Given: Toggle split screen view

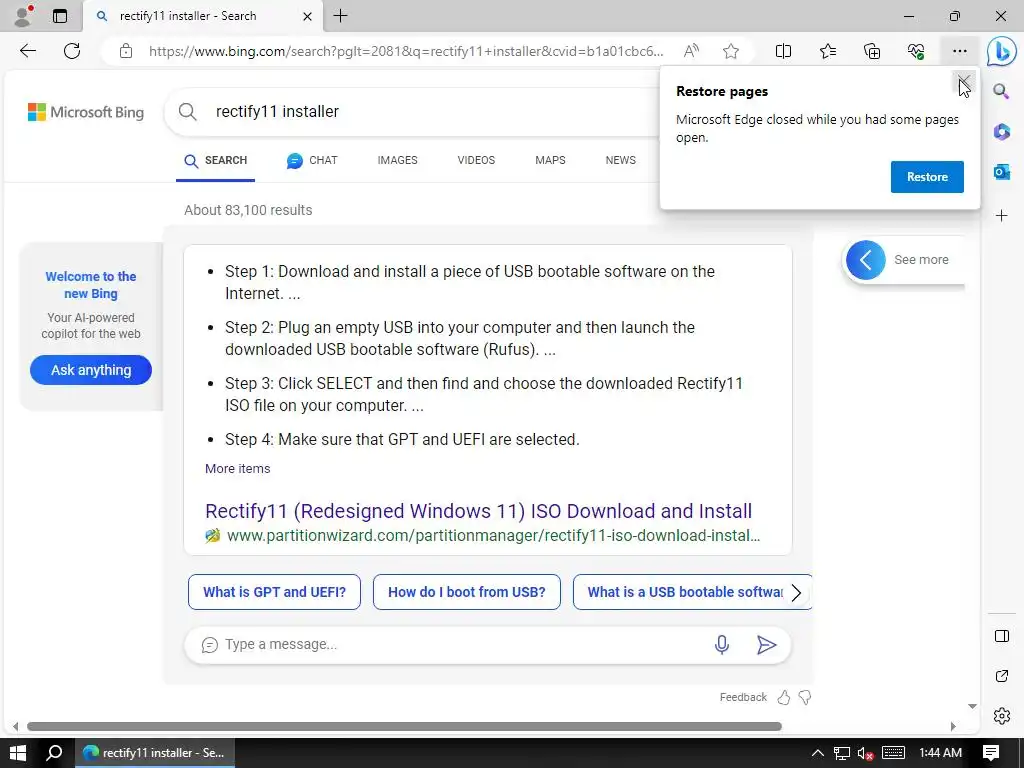Looking at the screenshot, I should pos(783,51).
